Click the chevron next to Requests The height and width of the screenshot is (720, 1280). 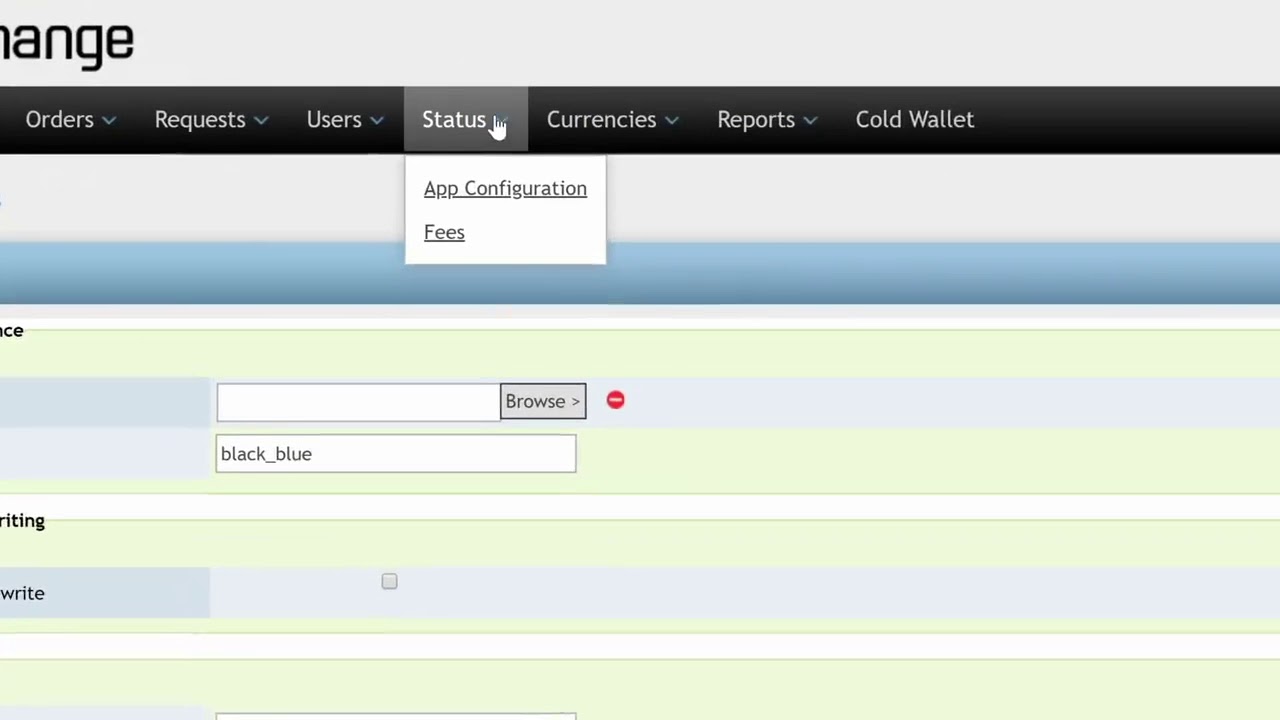click(x=261, y=121)
